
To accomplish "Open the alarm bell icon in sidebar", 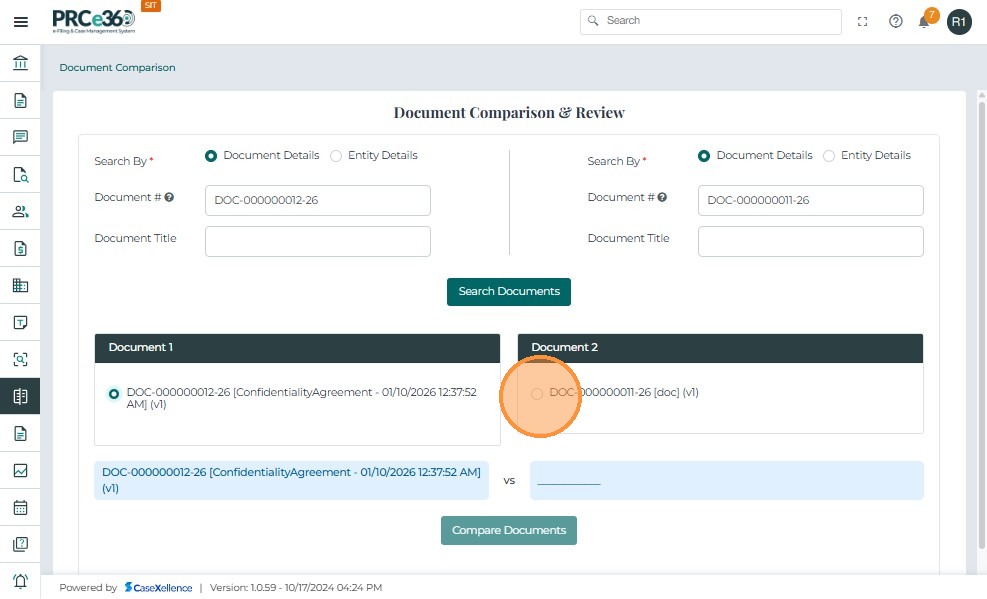I will pos(20,581).
